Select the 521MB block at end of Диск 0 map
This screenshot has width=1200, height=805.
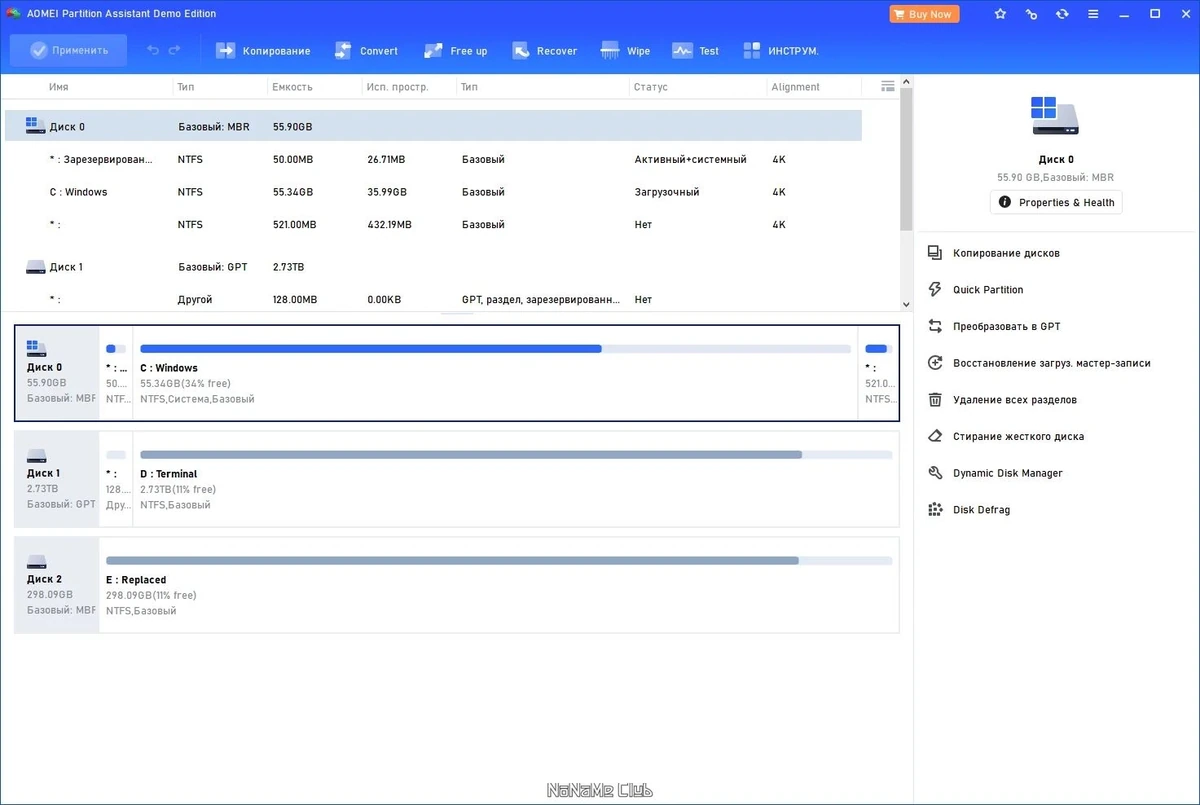tap(878, 373)
